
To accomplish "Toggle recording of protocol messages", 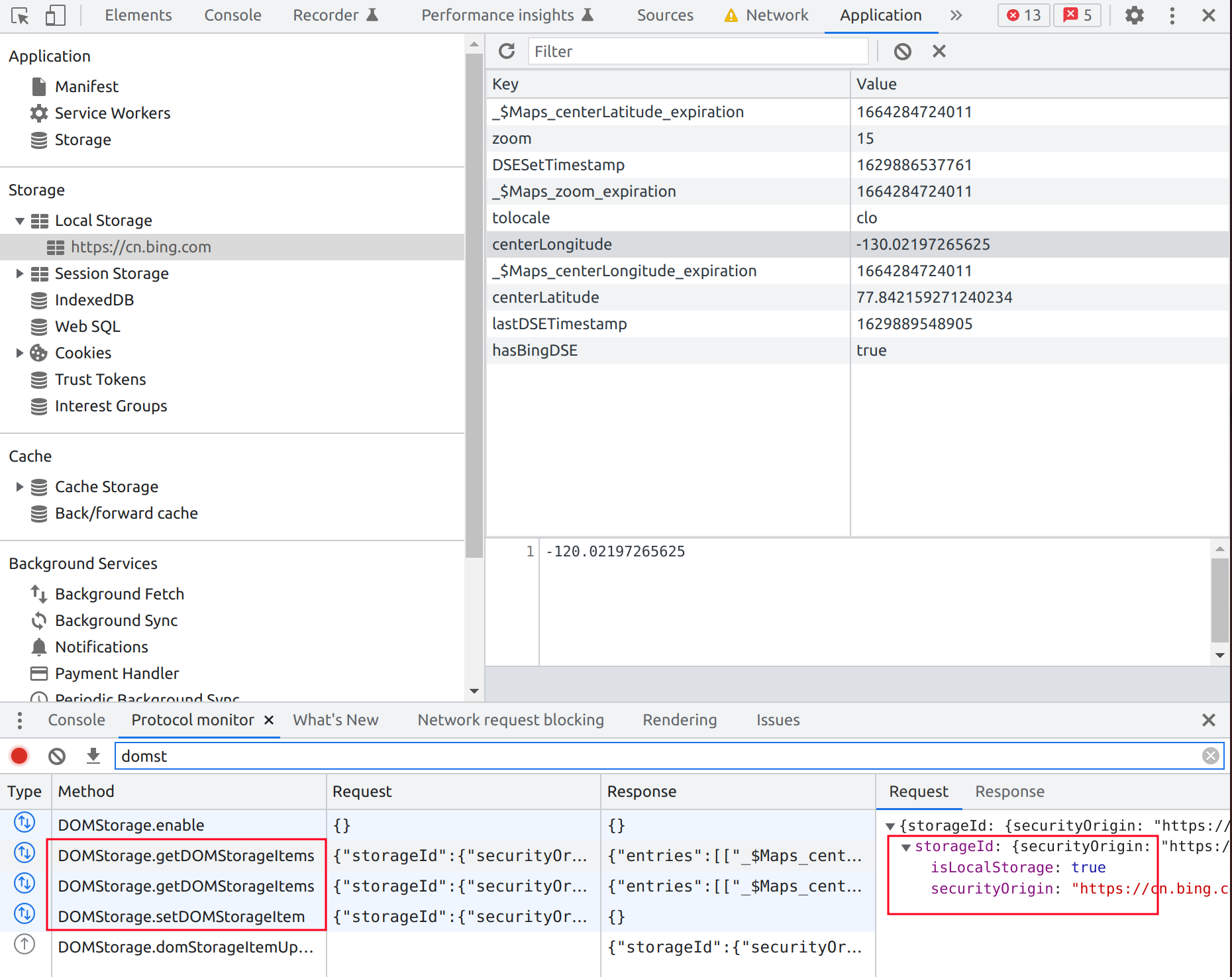I will pyautogui.click(x=19, y=756).
